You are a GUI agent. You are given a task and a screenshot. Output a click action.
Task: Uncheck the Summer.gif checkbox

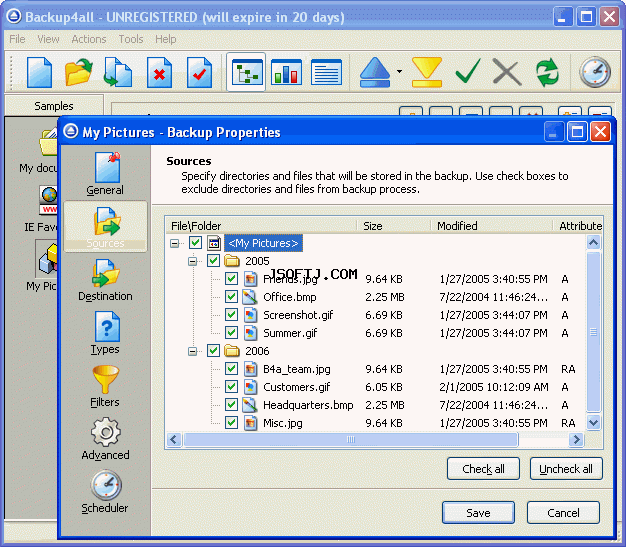coord(231,333)
